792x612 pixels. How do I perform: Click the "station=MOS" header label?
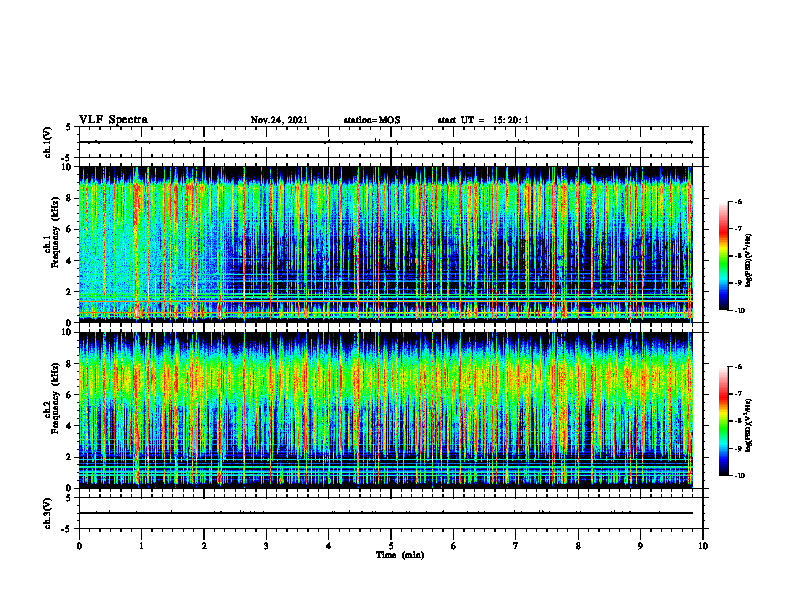pyautogui.click(x=372, y=120)
